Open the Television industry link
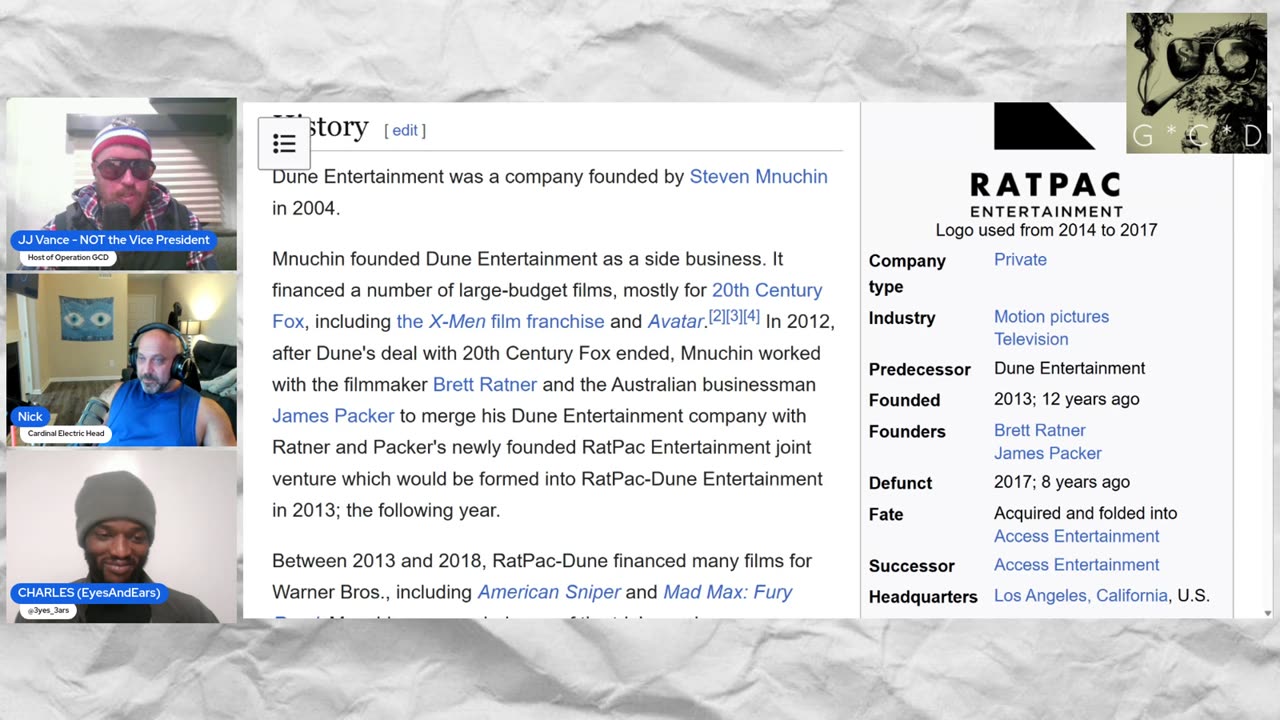The height and width of the screenshot is (720, 1280). [x=1031, y=339]
